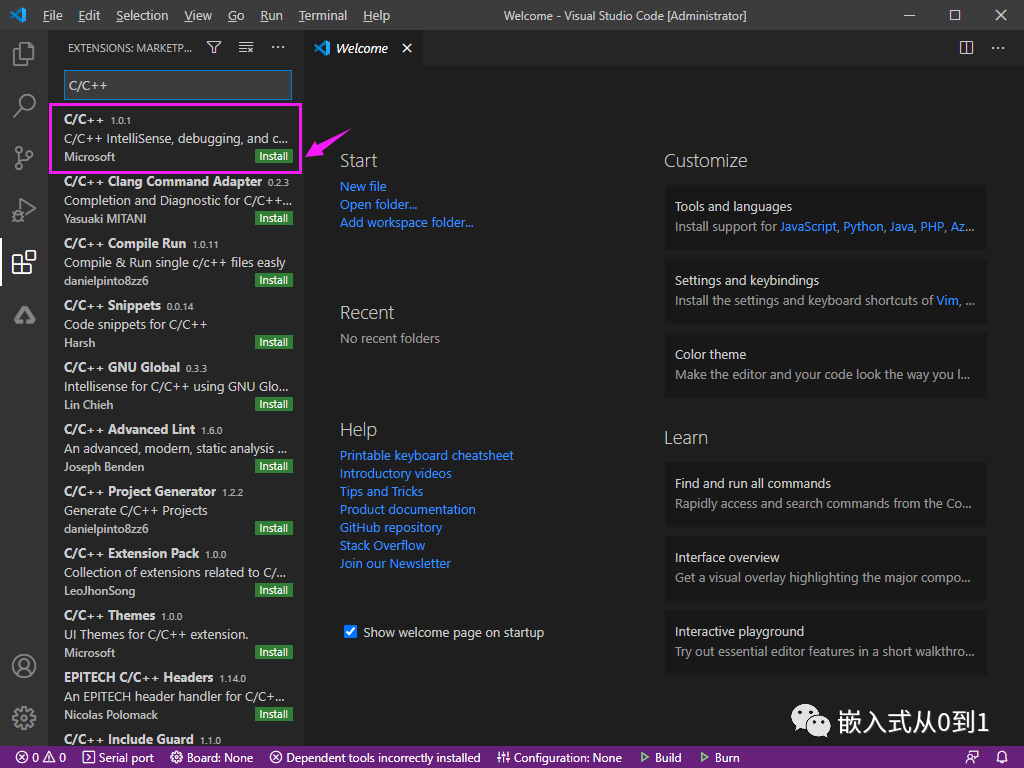This screenshot has height=768, width=1024.
Task: Open Serial port from status bar
Action: [118, 758]
